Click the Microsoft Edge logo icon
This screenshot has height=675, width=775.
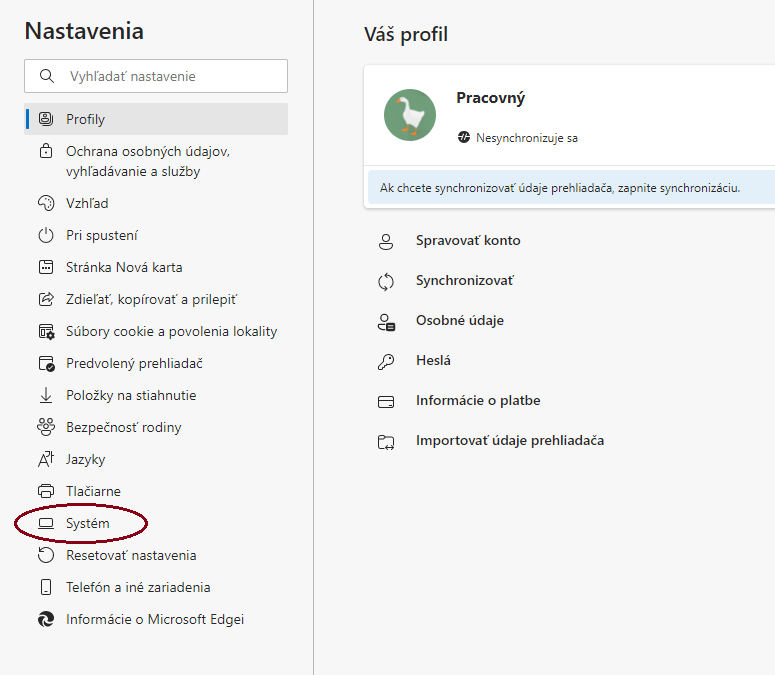(46, 619)
